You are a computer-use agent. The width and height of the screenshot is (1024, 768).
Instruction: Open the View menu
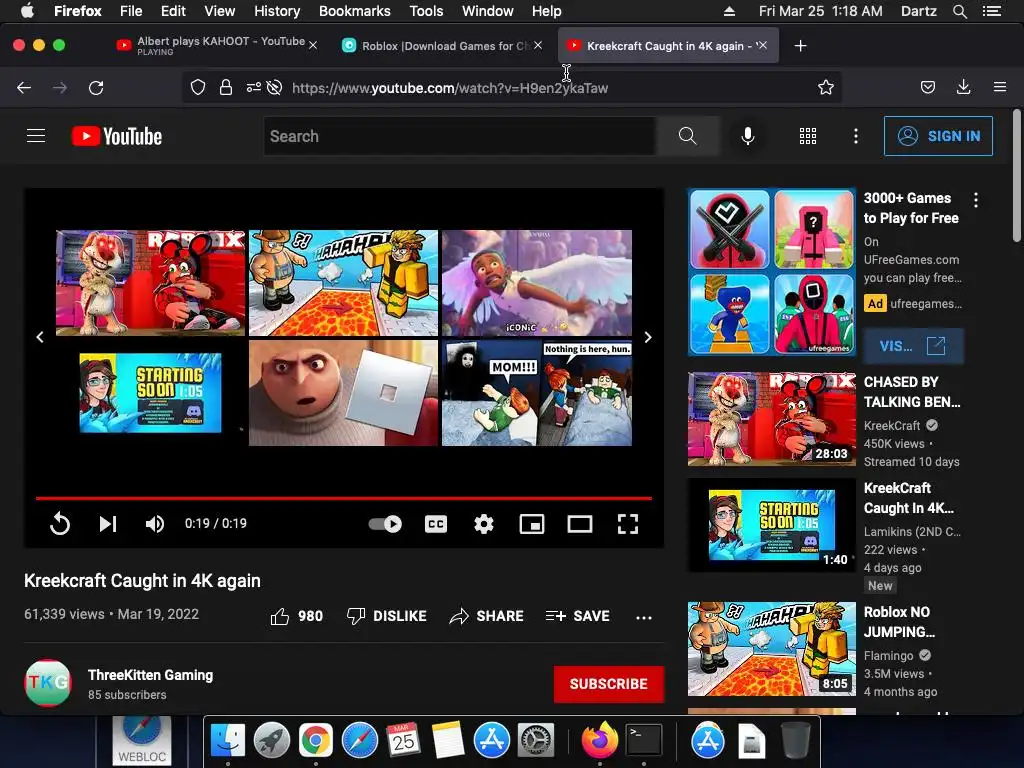(x=219, y=11)
